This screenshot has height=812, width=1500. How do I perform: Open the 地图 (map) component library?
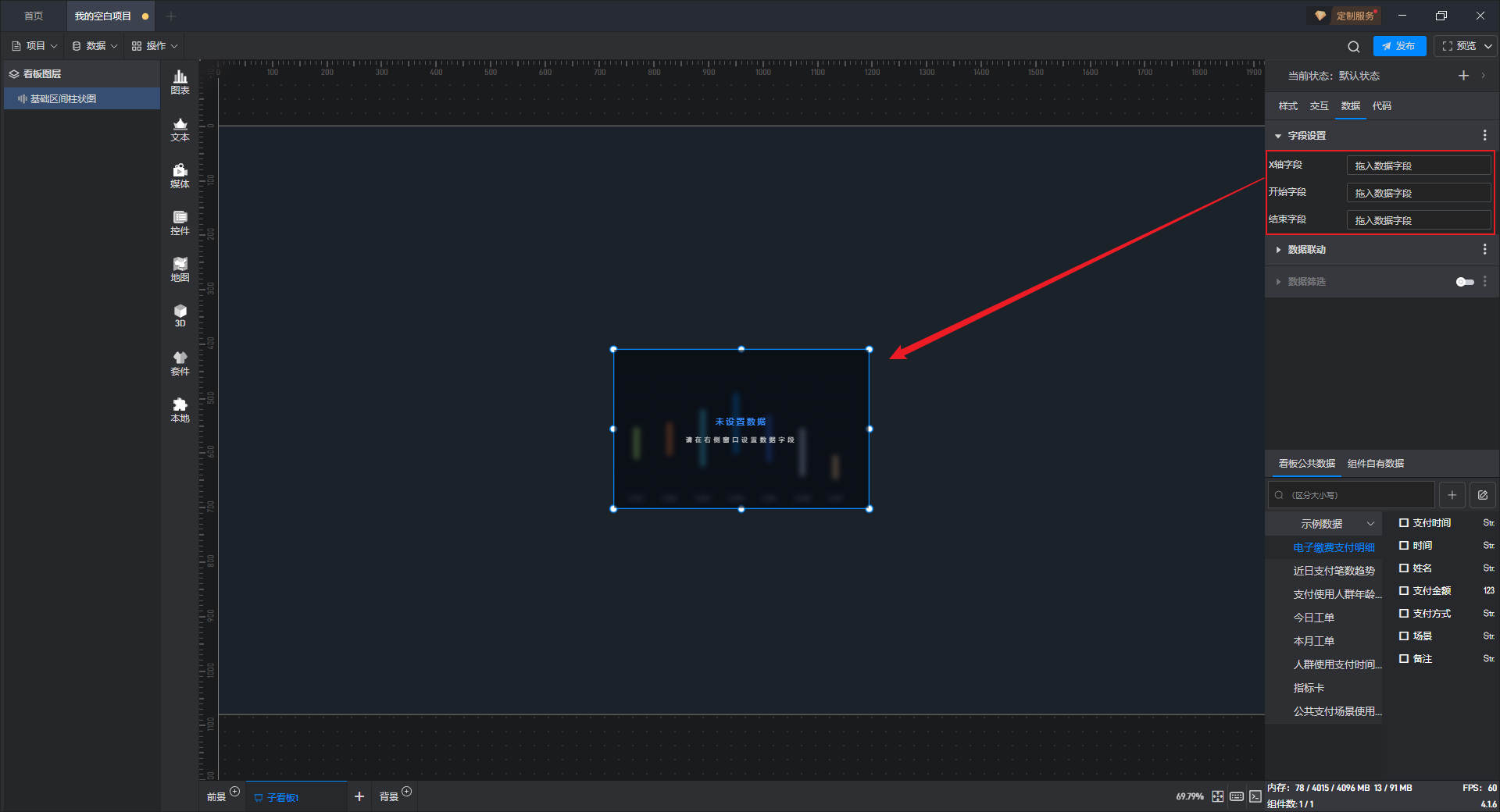180,269
